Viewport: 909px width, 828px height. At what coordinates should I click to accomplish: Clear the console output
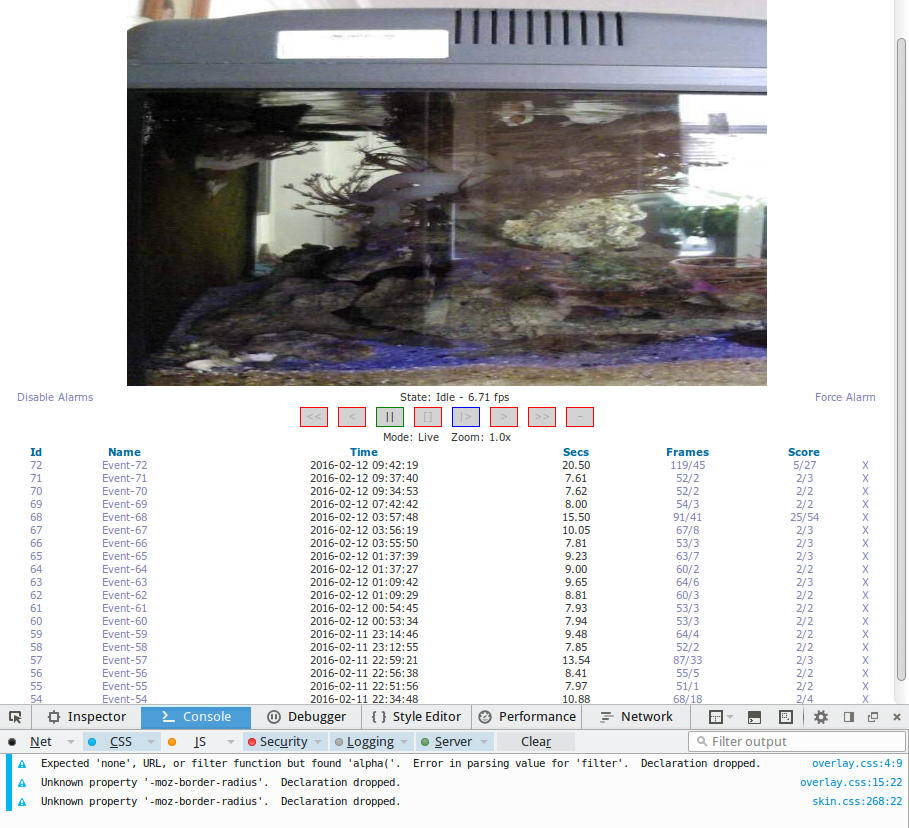point(536,742)
